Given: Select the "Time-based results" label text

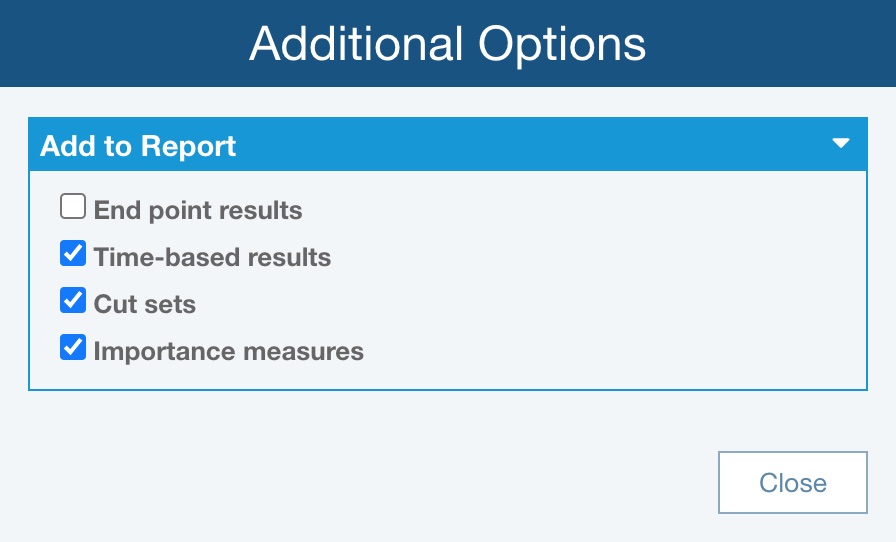Looking at the screenshot, I should 212,257.
